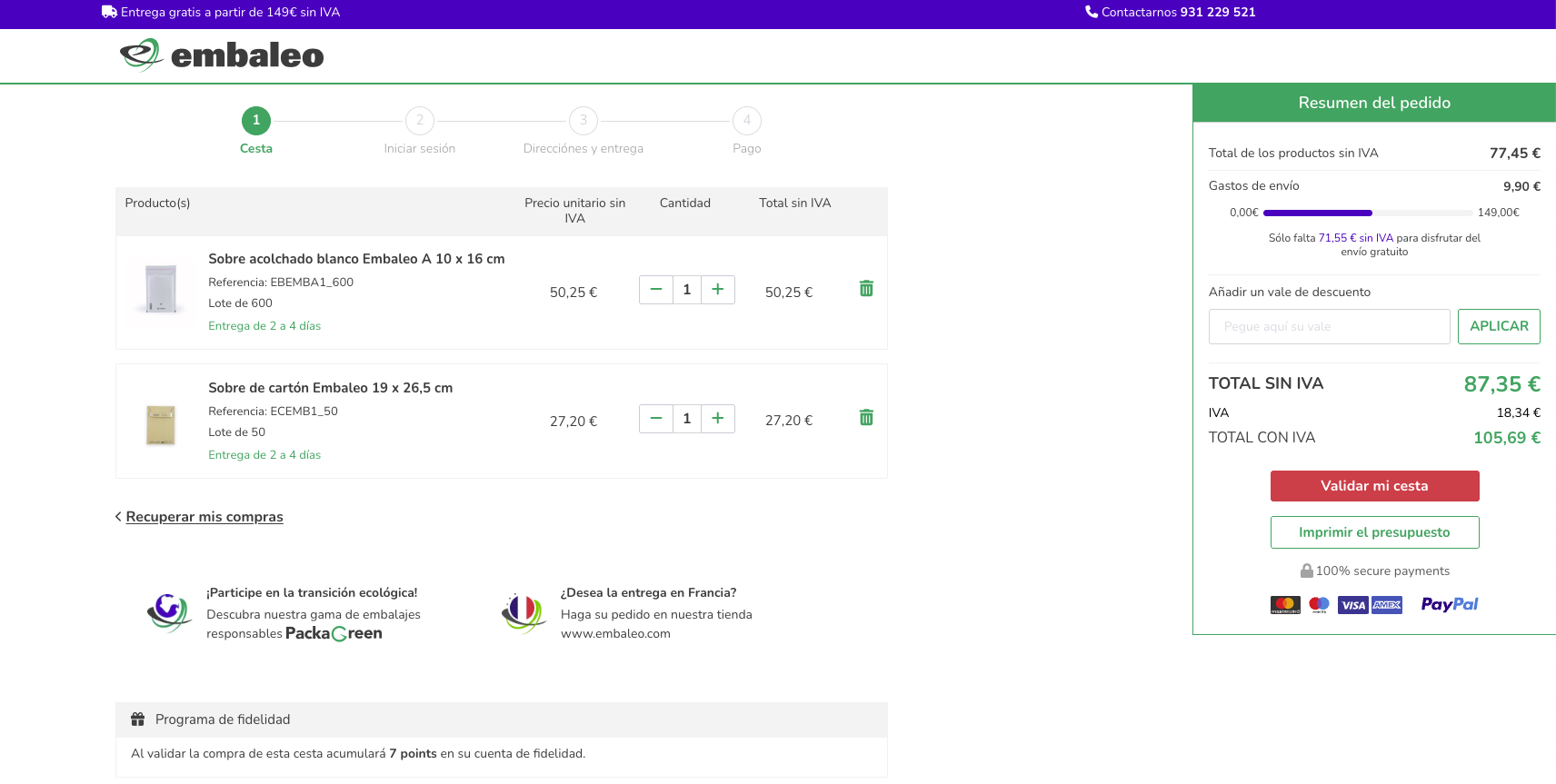The width and height of the screenshot is (1556, 784).
Task: Click Gastos de envío value 9,90 €
Action: [x=1521, y=186]
